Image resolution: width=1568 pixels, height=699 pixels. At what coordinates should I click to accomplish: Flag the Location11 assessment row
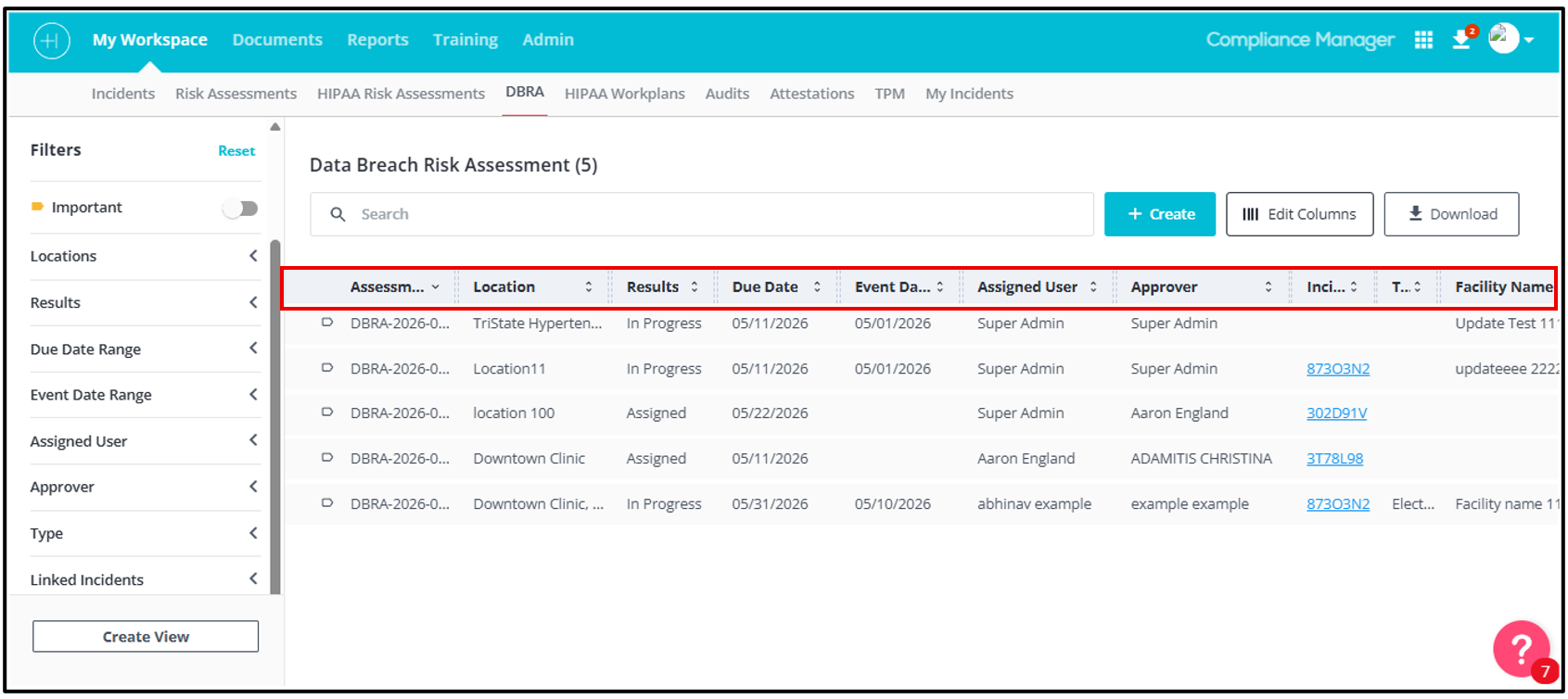point(327,368)
